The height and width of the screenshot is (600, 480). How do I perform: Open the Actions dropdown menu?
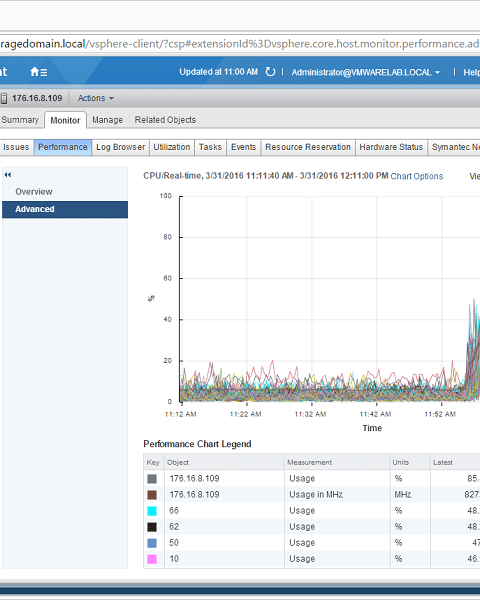click(96, 98)
